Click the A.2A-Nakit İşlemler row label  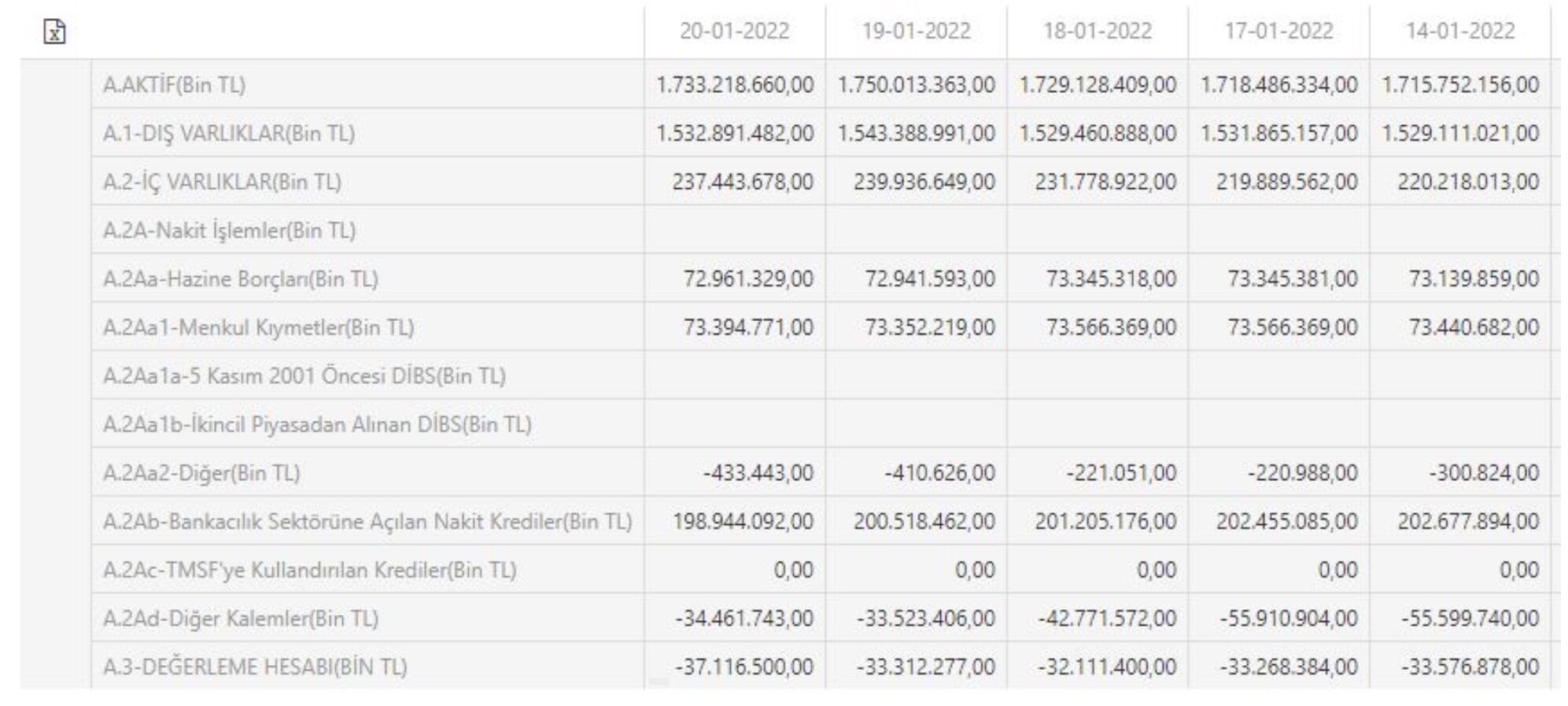click(x=229, y=231)
